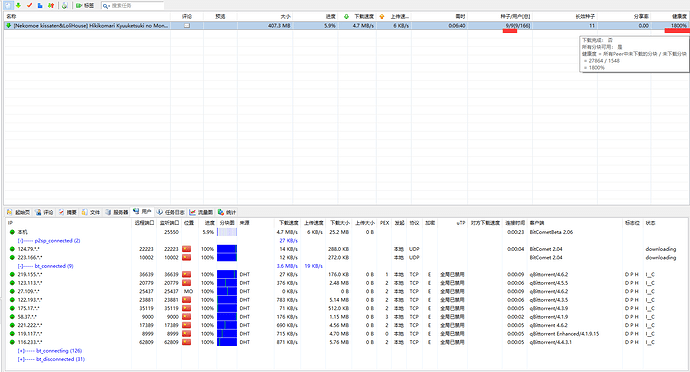This screenshot has height=372, width=690.
Task: Expand the bt_disconnected (31) group
Action: [21, 359]
